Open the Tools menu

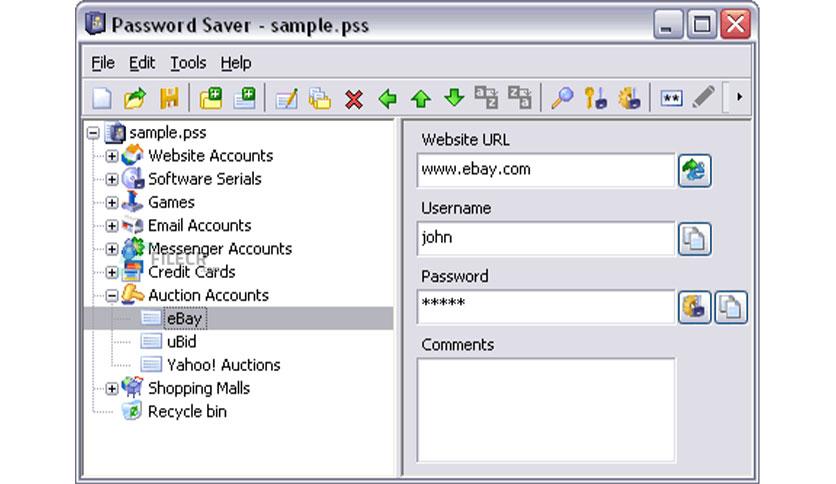pyautogui.click(x=188, y=63)
